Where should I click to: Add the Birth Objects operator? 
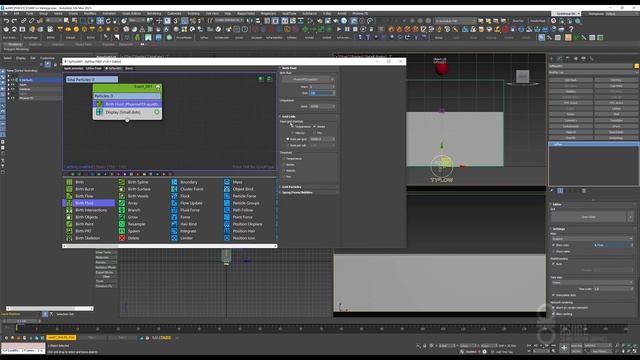(x=86, y=217)
